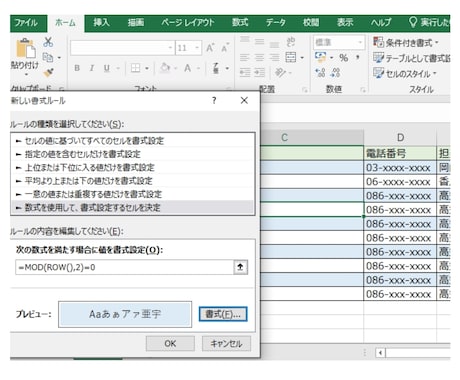Expand the Paste options arrow
460x380 pixels.
(26, 74)
